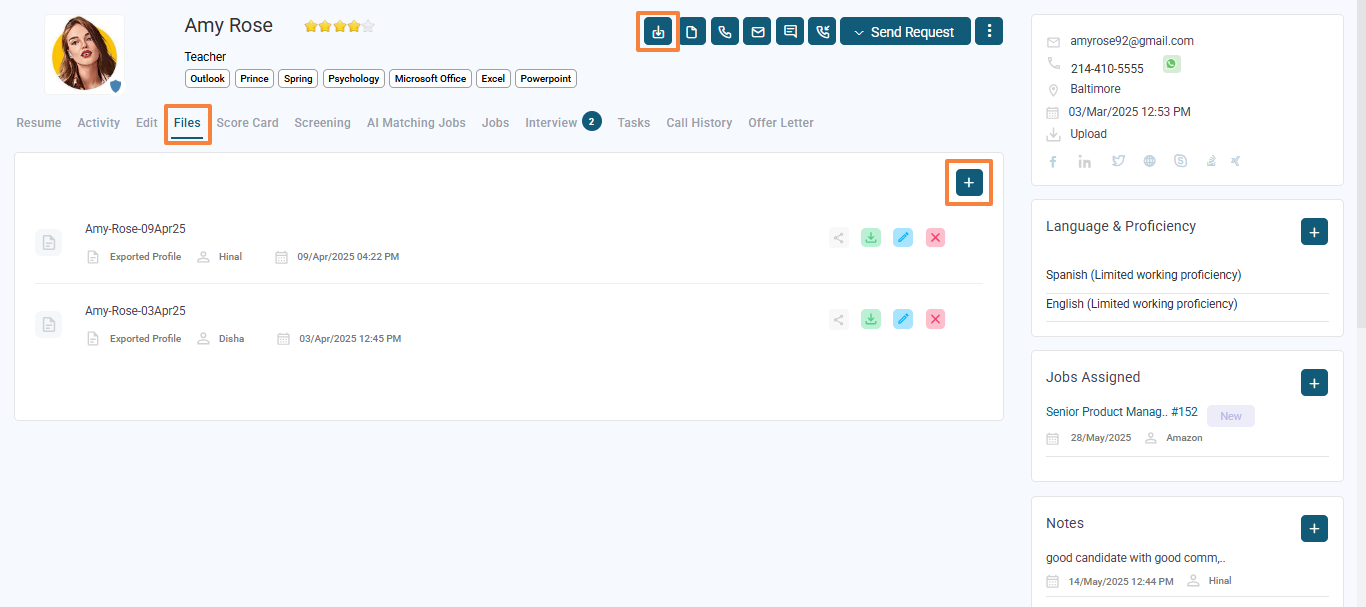Open the Amy-Rose-09Apr25 file name

[x=135, y=229]
